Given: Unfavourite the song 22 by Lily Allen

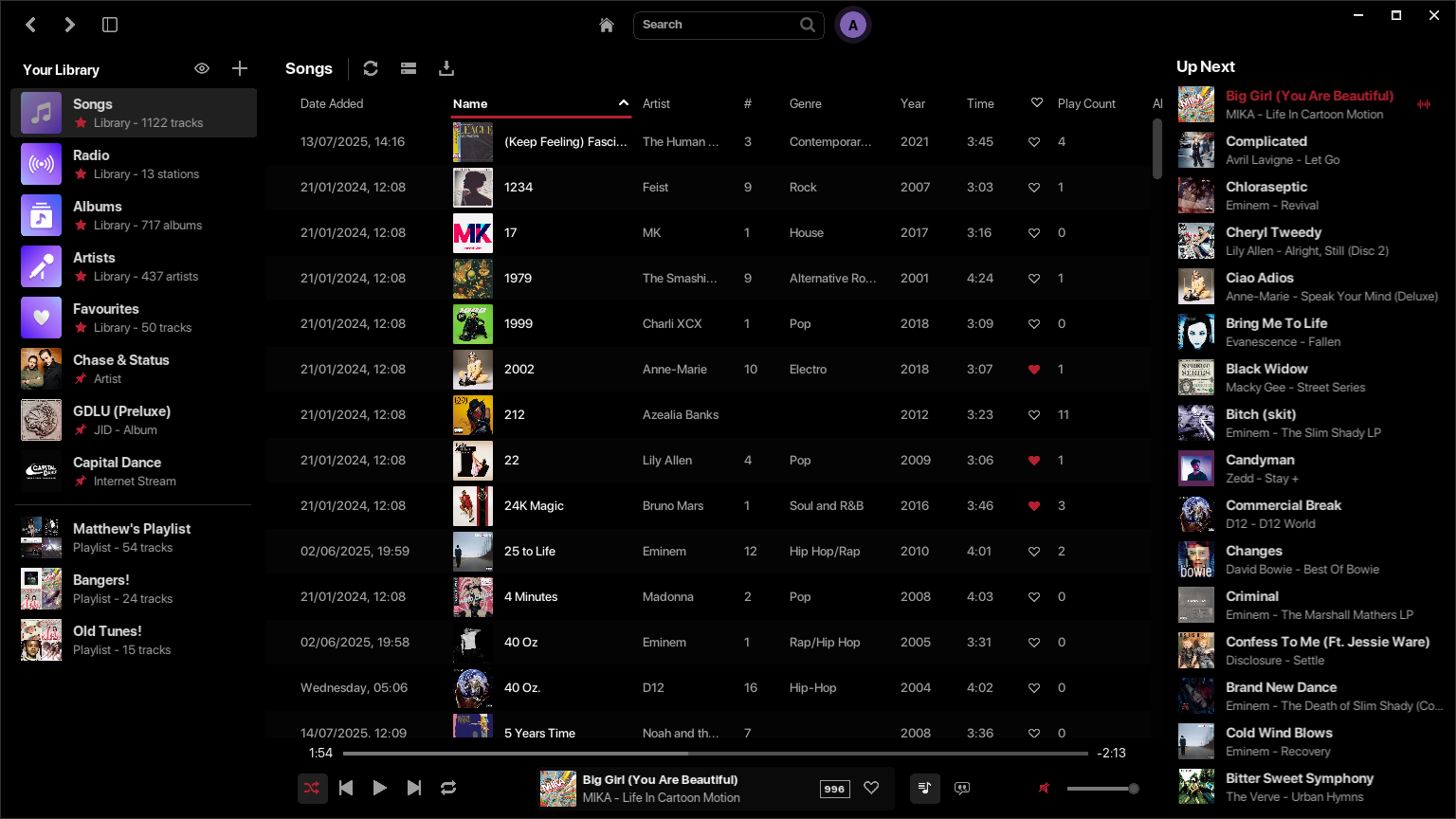Looking at the screenshot, I should 1034,461.
